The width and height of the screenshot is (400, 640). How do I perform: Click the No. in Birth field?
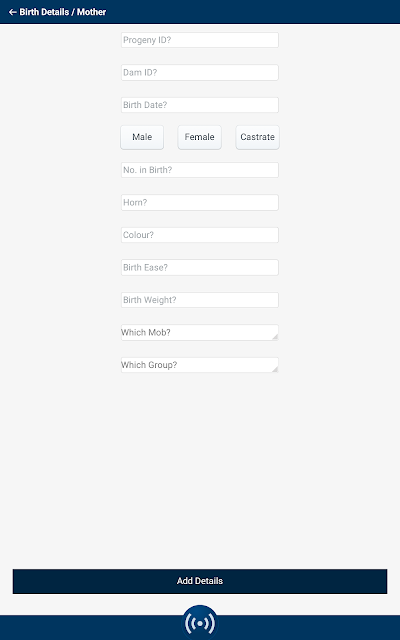tap(200, 170)
